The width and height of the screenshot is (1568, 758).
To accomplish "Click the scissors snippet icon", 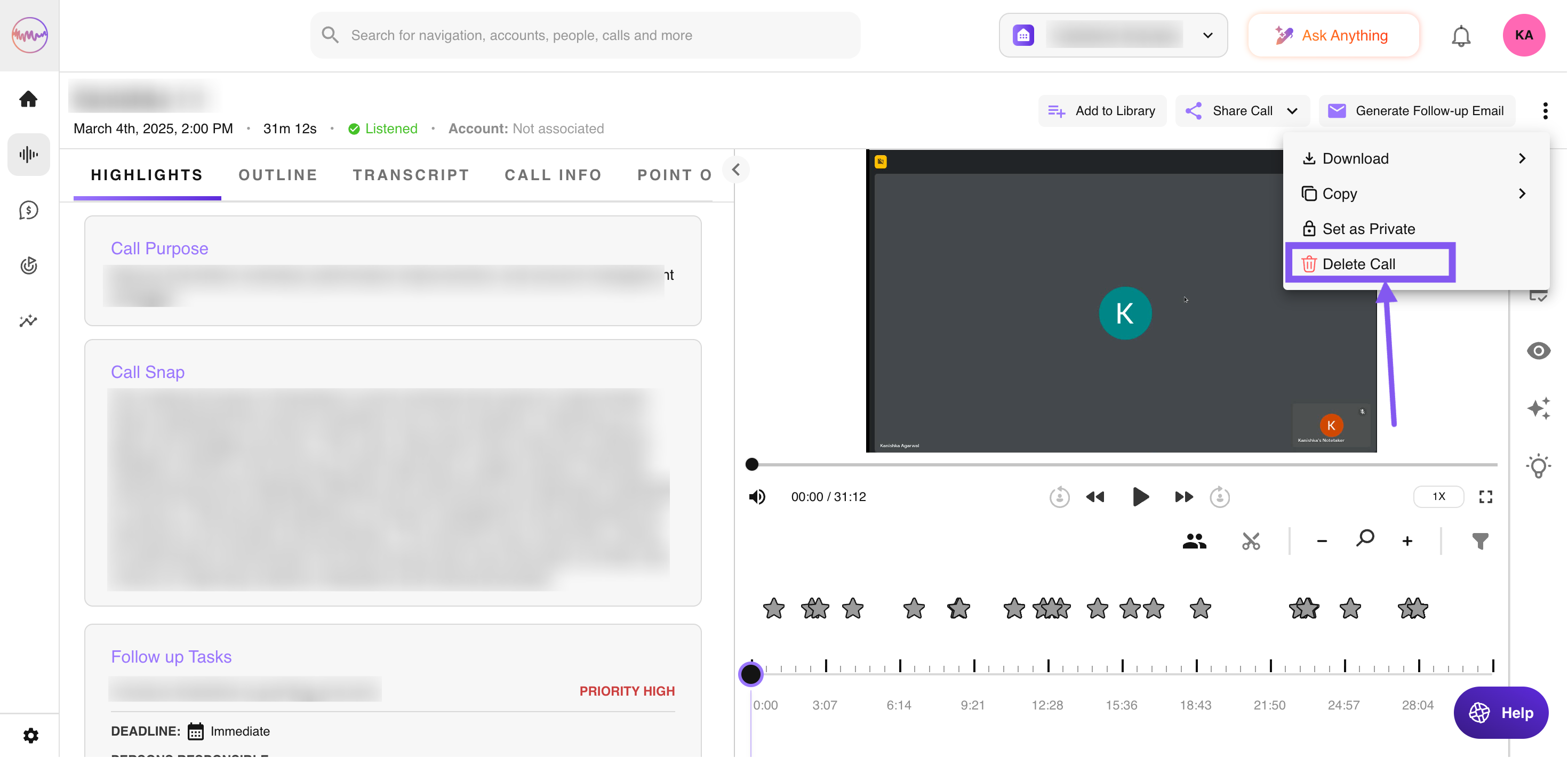I will 1251,541.
